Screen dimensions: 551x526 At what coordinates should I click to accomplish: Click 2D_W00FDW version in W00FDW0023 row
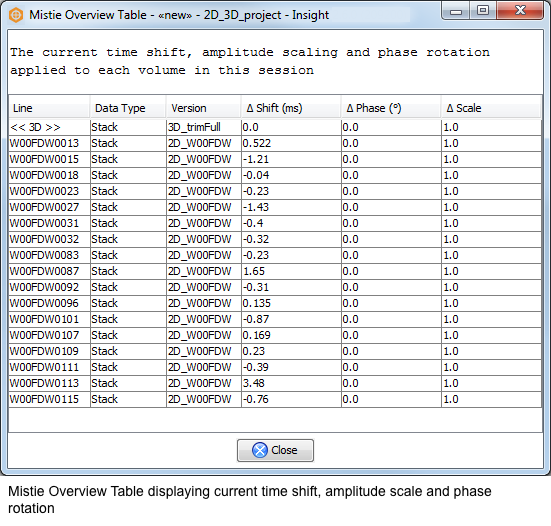[204, 191]
